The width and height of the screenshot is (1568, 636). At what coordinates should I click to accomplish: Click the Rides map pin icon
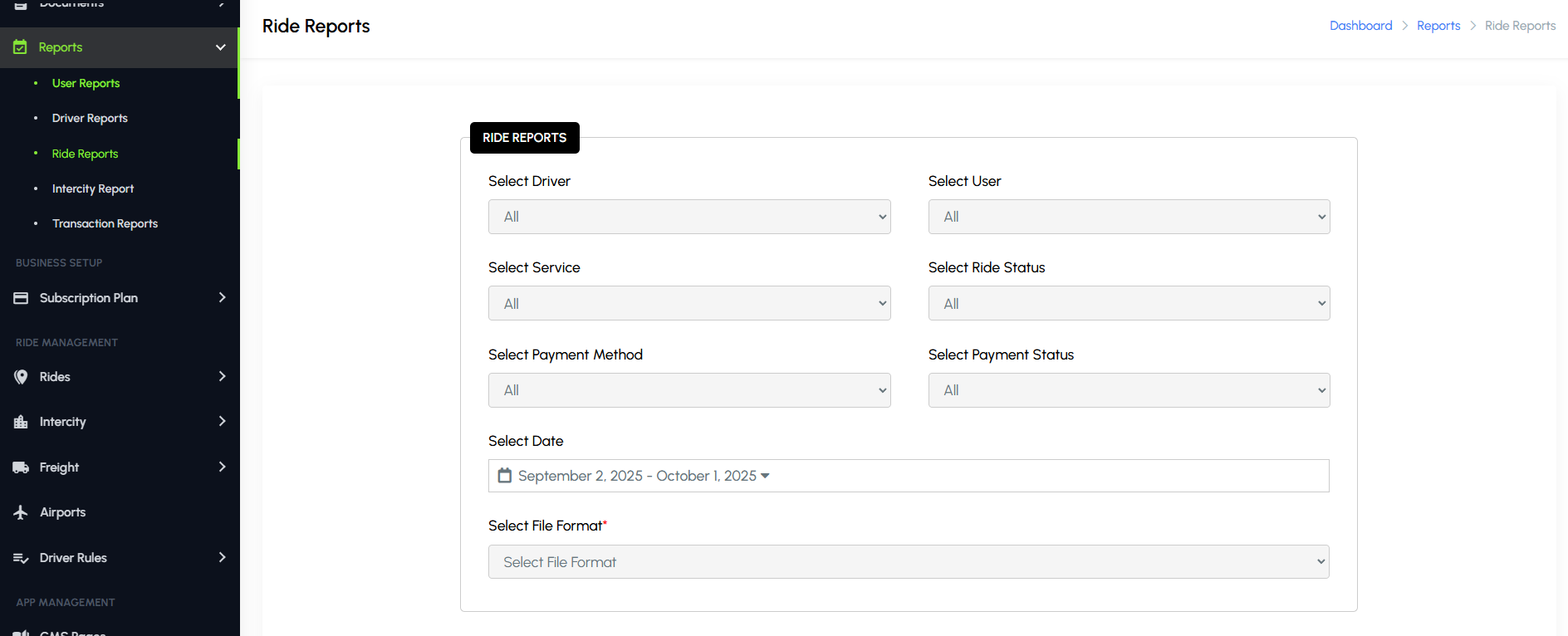(21, 377)
